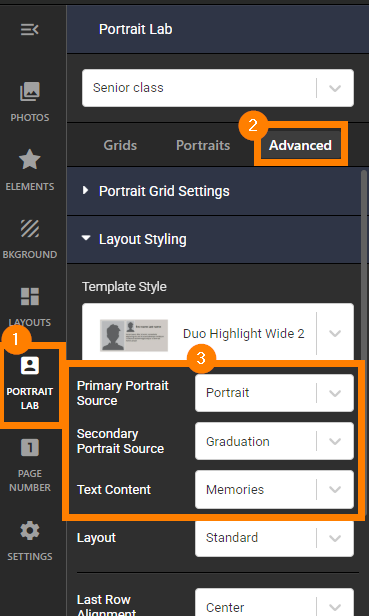Select the Portrait Lab icon
Viewport: 369px width, 616px height.
pos(30,383)
